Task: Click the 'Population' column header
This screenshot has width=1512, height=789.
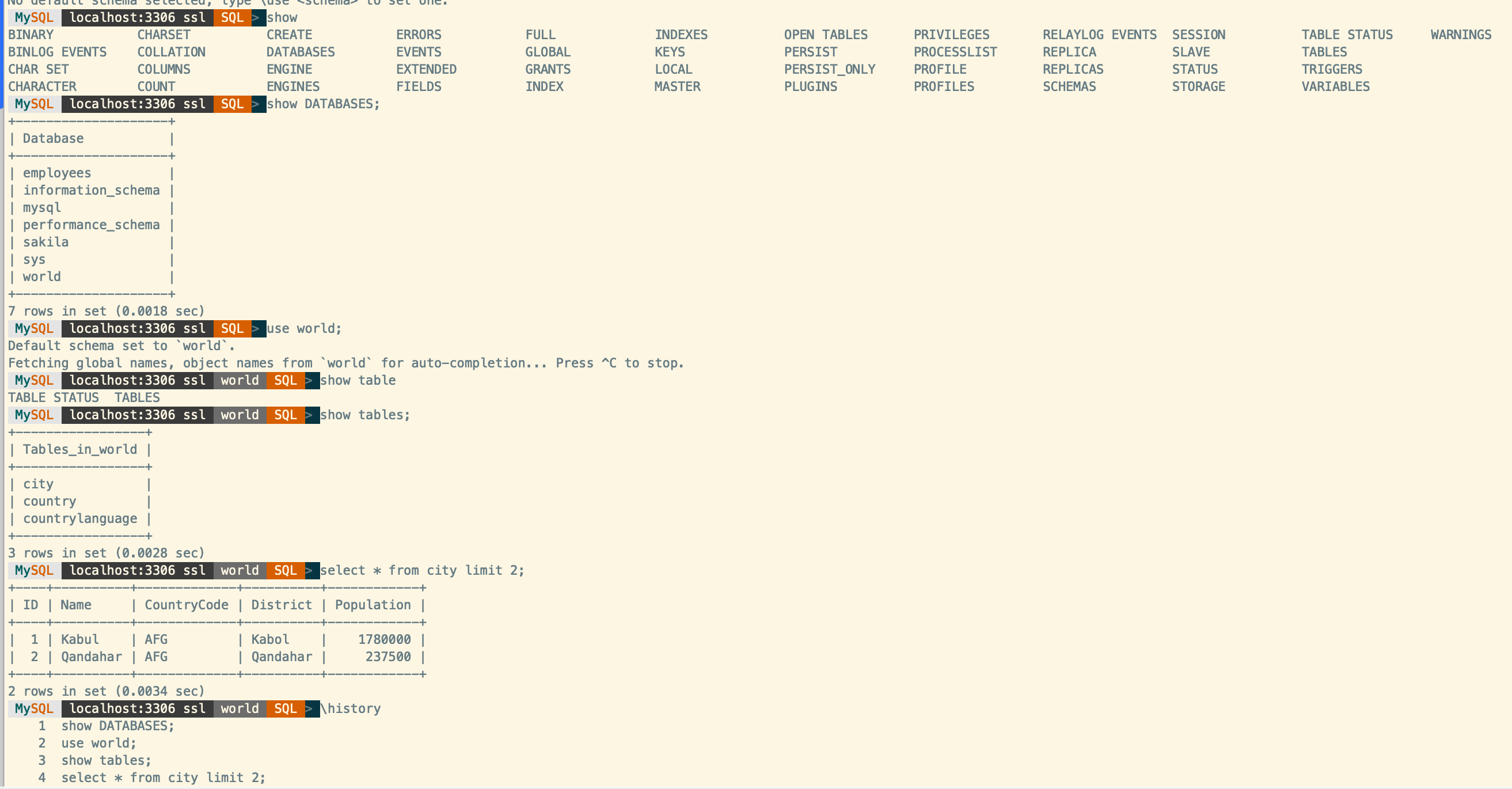Action: tap(373, 605)
